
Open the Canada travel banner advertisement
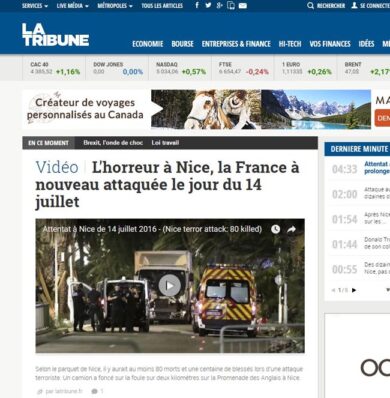coord(206,109)
